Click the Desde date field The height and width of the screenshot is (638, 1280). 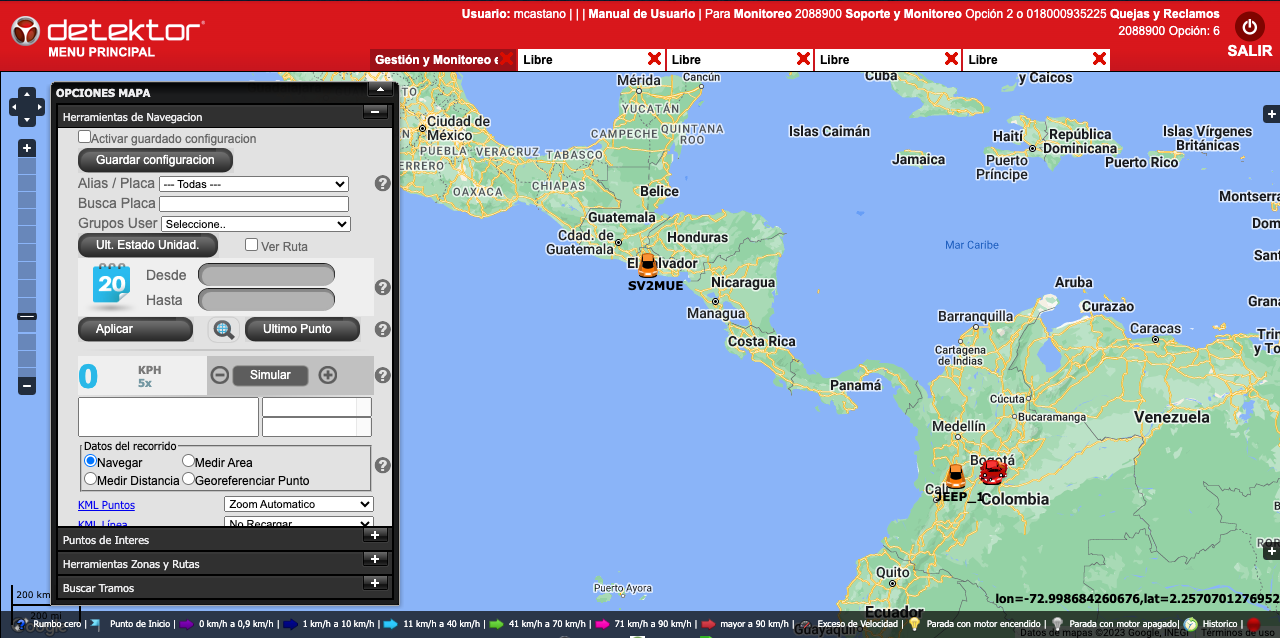(x=266, y=274)
